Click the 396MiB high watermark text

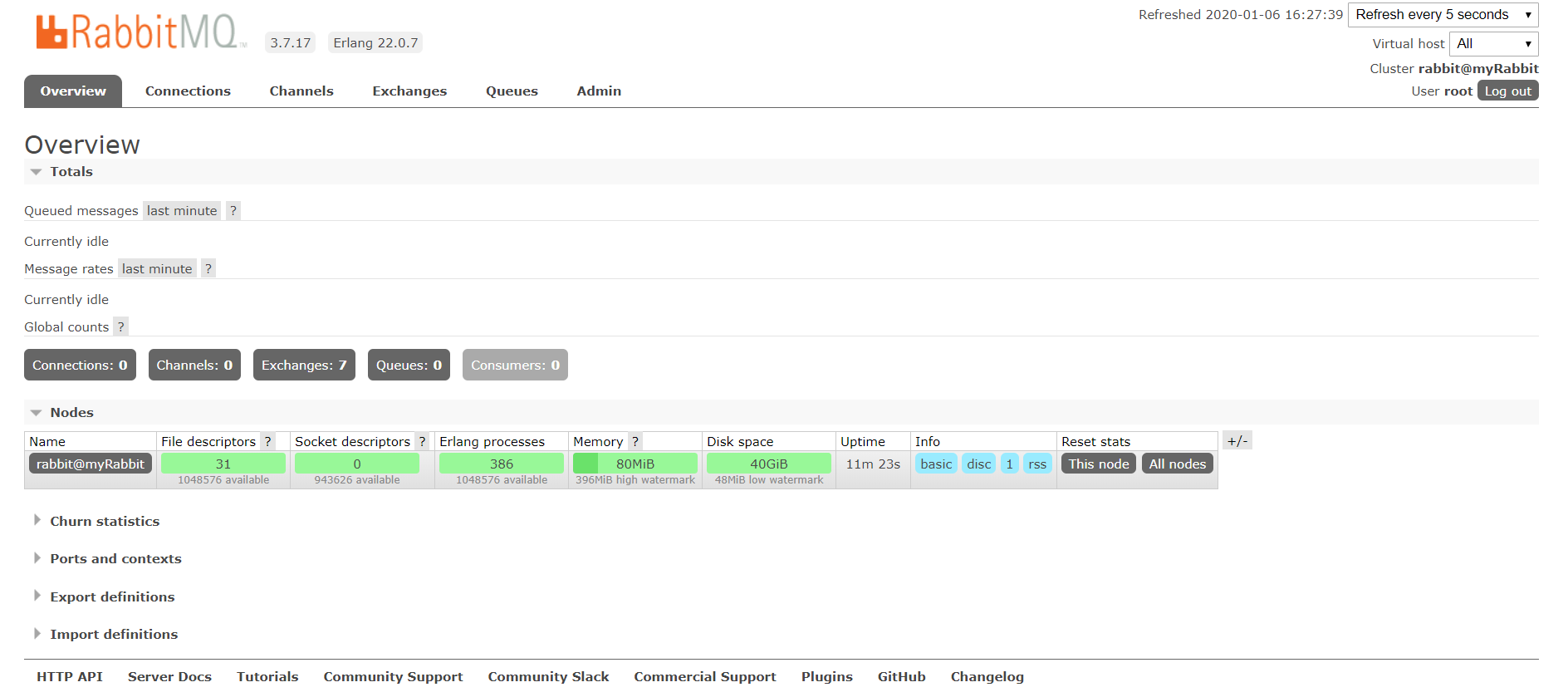(635, 480)
